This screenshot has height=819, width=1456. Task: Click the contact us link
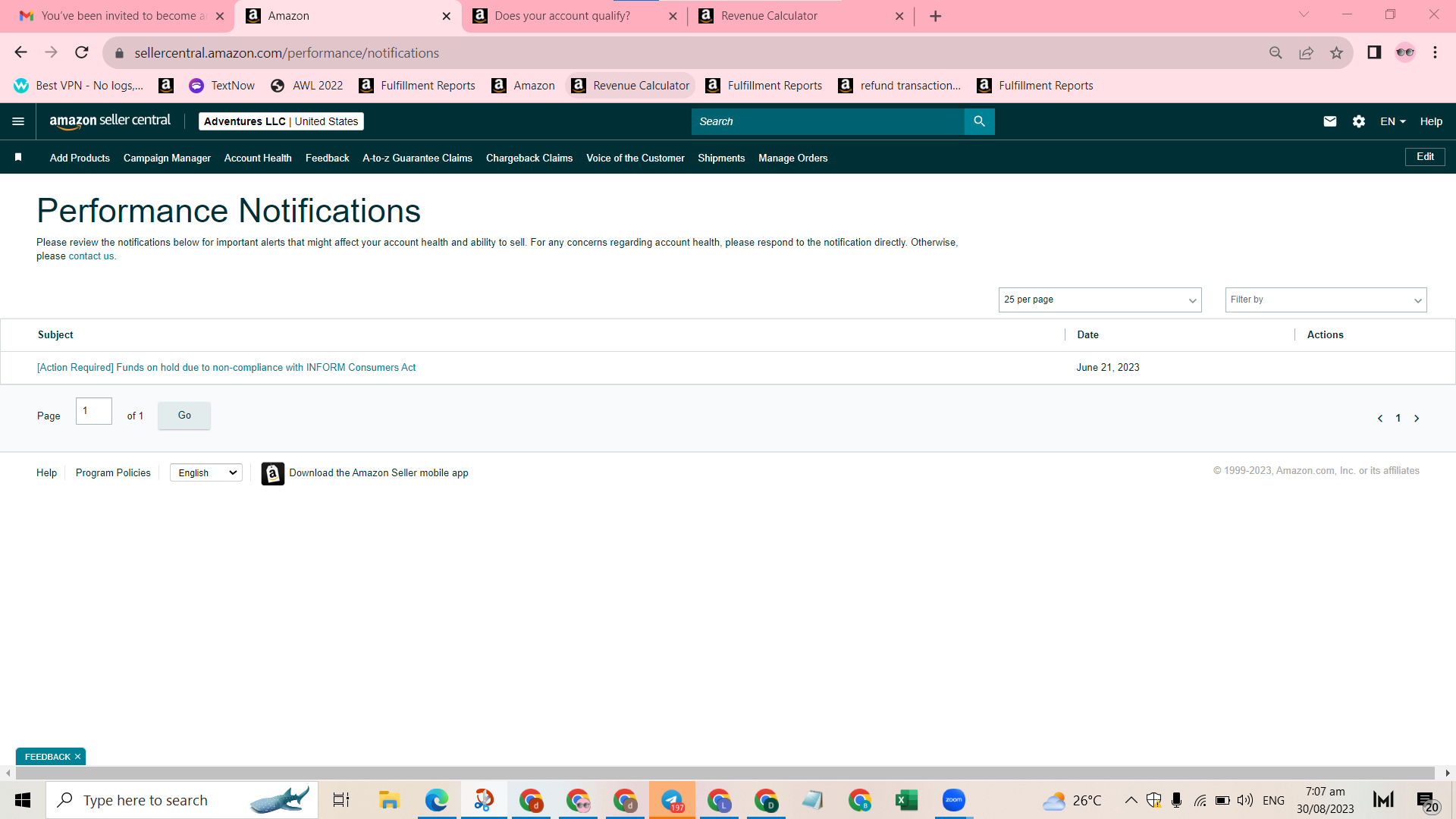[91, 256]
